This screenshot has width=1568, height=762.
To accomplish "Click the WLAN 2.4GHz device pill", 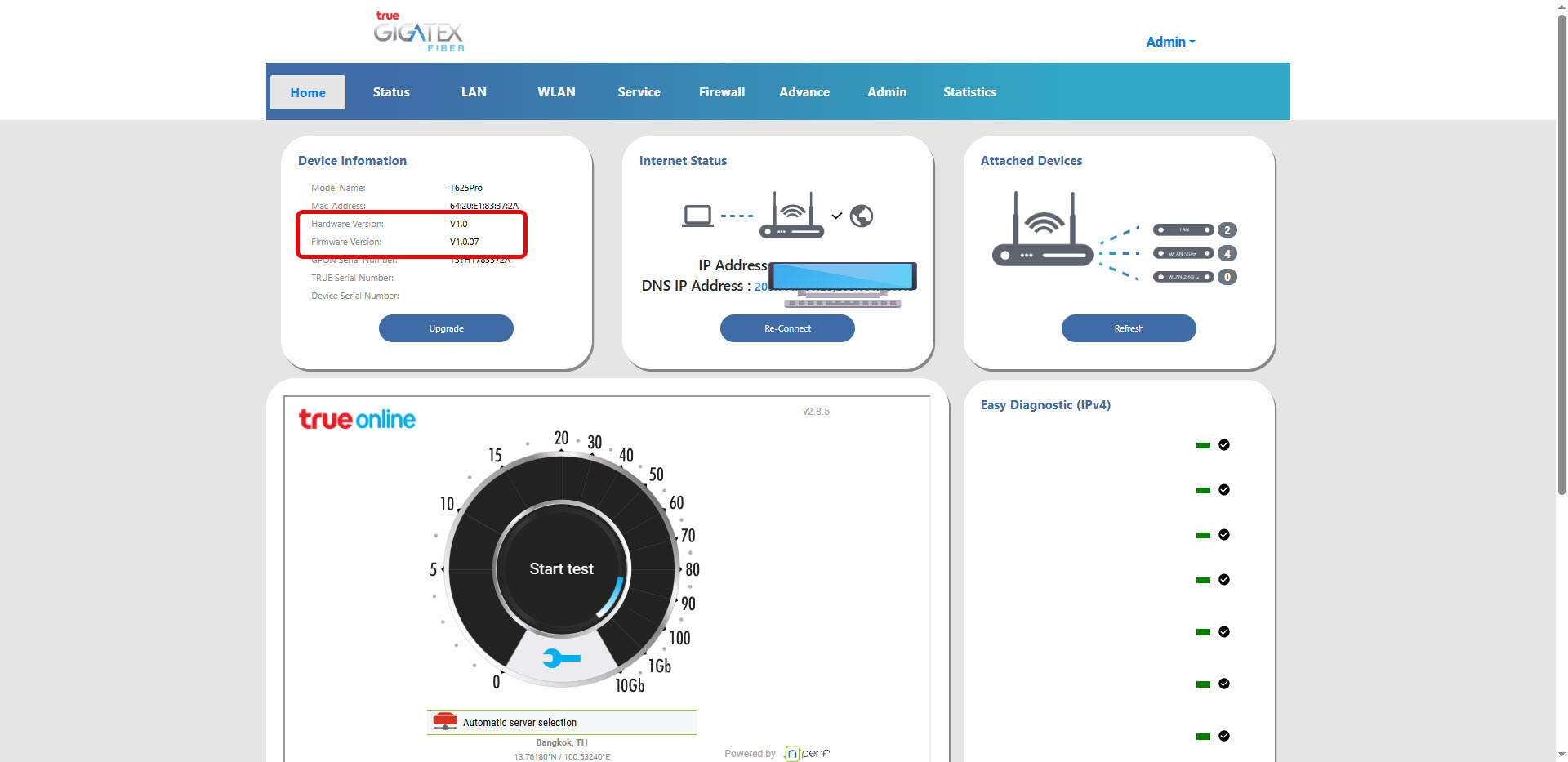I will point(1183,277).
